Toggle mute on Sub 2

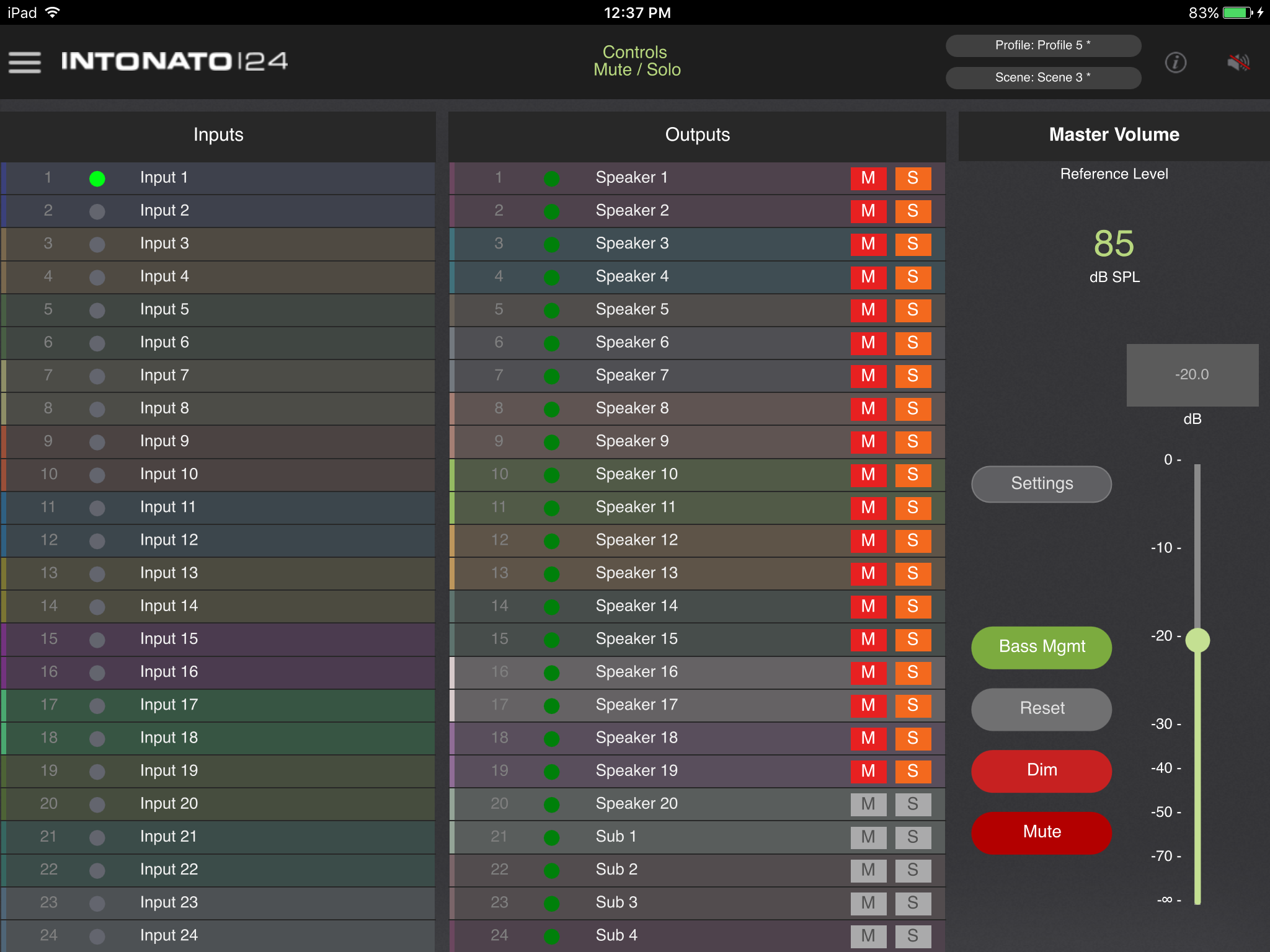coord(868,870)
